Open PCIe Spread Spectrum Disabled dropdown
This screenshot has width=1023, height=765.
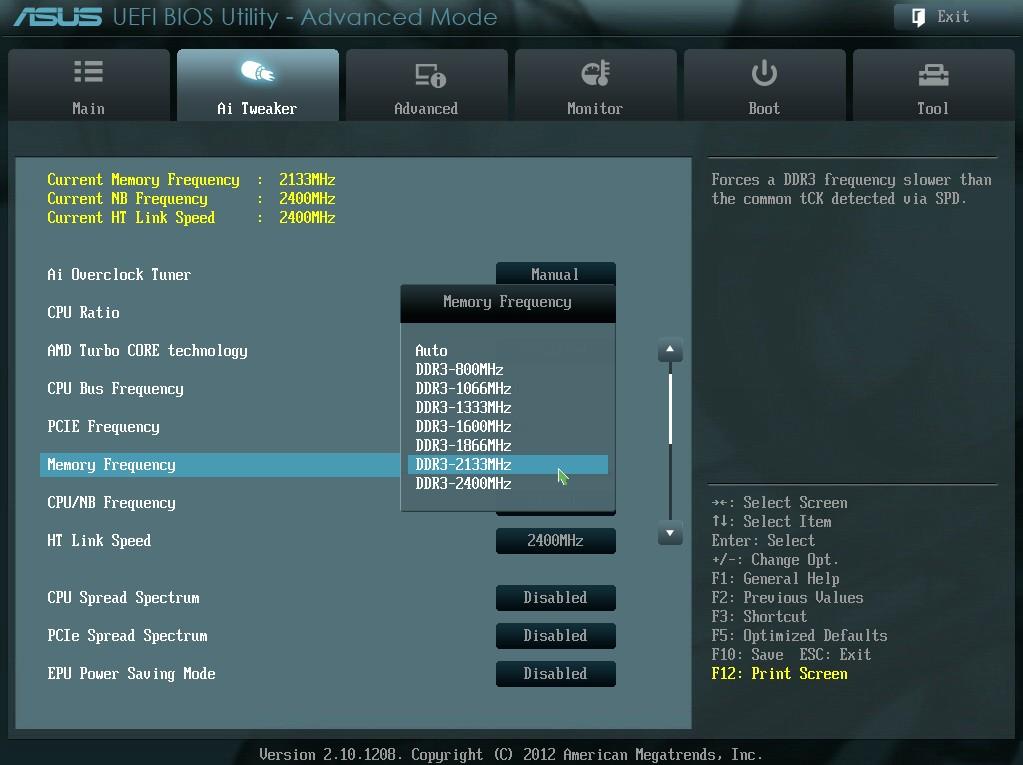pyautogui.click(x=555, y=635)
